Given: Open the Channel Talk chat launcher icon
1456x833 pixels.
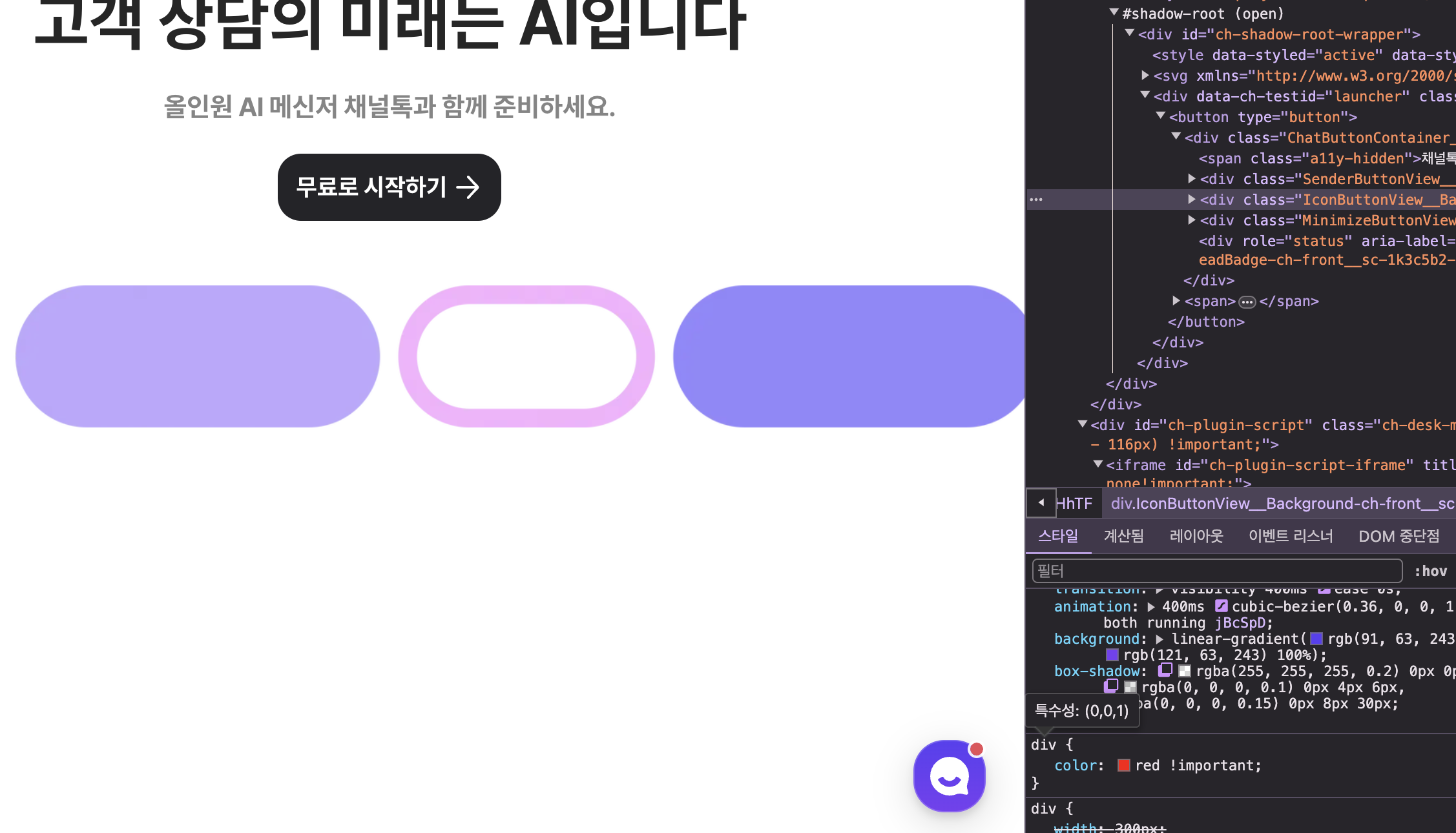Looking at the screenshot, I should click(949, 776).
